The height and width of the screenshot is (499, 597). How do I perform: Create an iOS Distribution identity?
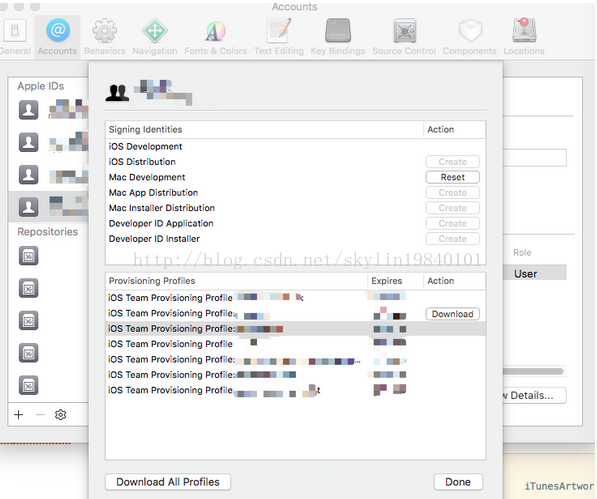pos(452,162)
